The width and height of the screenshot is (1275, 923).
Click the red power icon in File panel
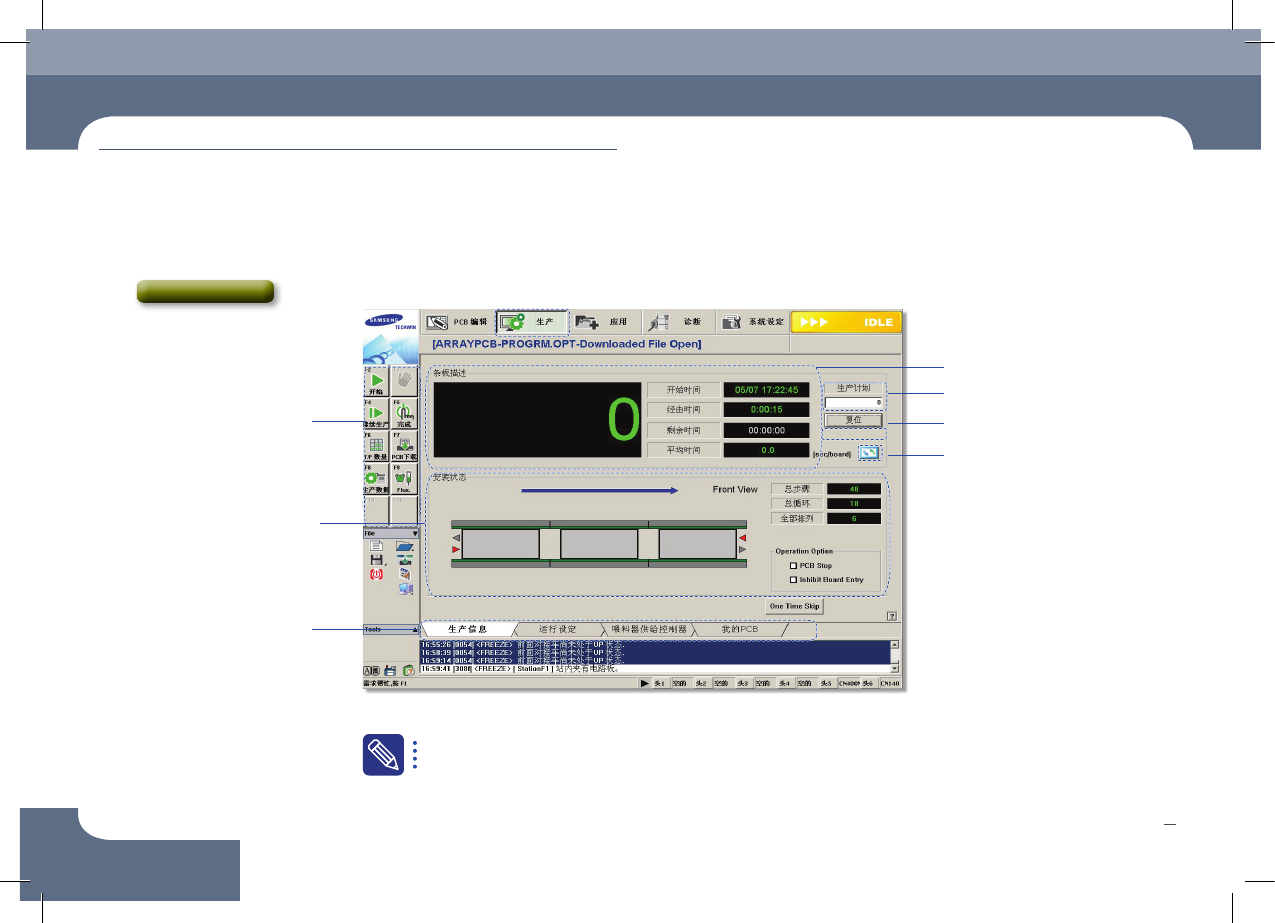pyautogui.click(x=376, y=574)
